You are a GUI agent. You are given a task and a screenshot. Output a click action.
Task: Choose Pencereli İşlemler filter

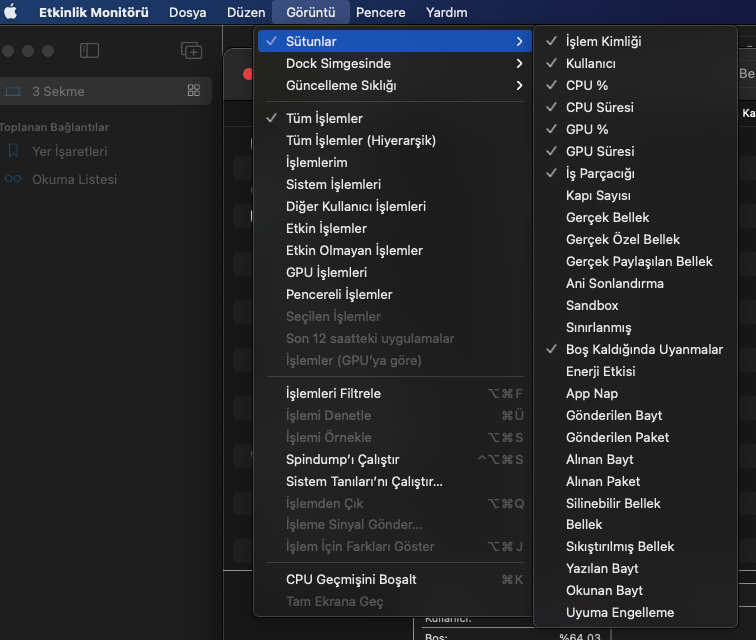coord(395,294)
